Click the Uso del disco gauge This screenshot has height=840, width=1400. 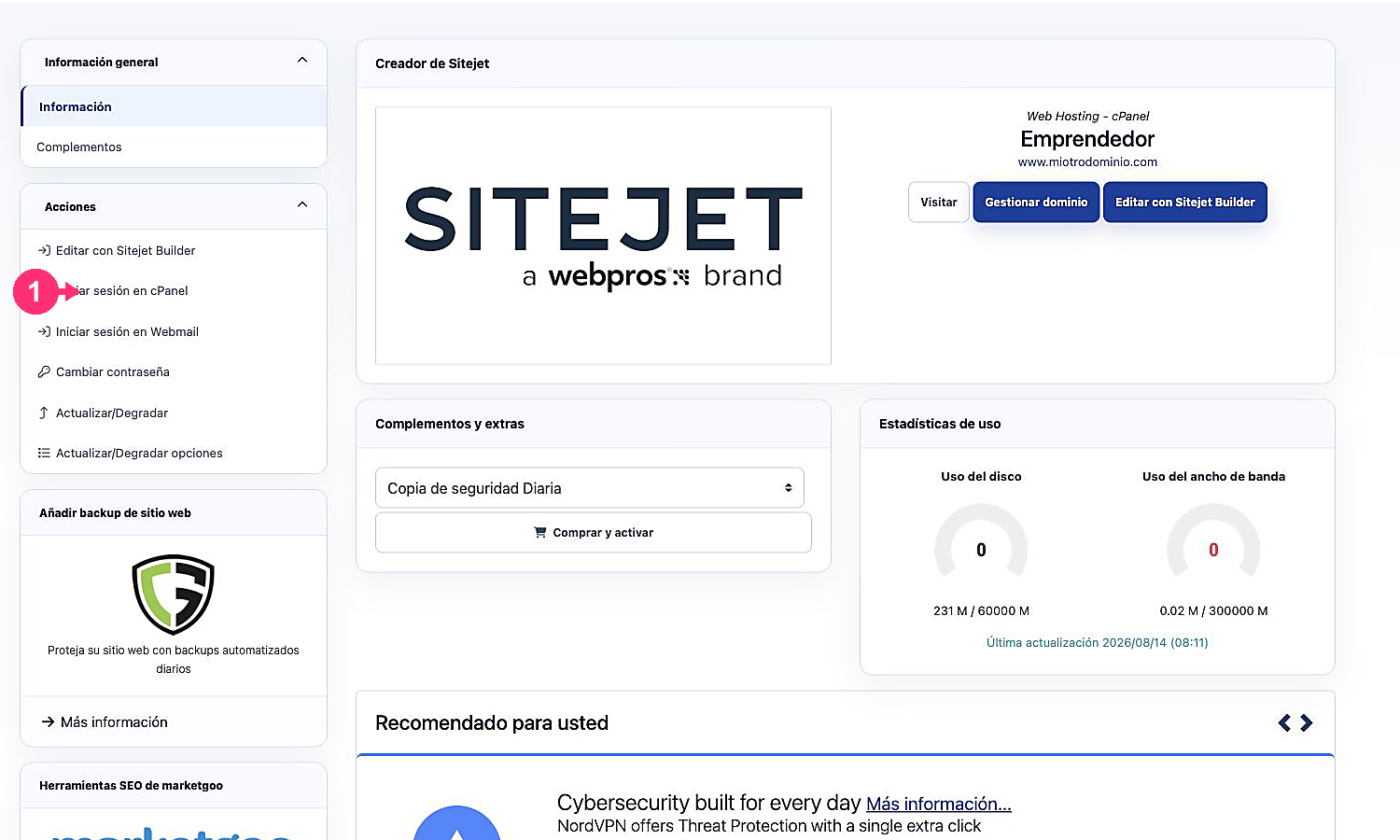981,545
